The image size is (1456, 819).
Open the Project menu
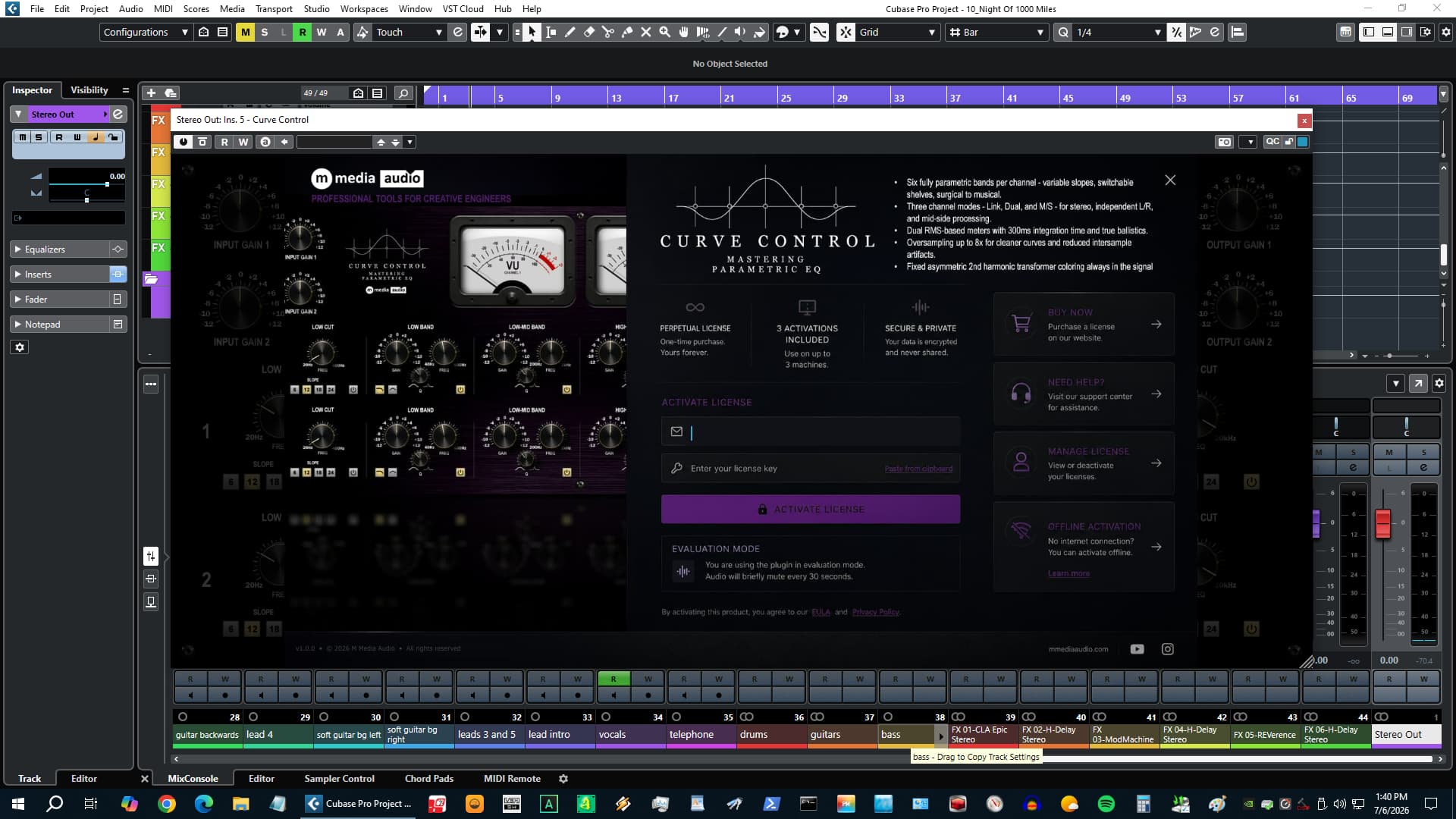(x=94, y=8)
